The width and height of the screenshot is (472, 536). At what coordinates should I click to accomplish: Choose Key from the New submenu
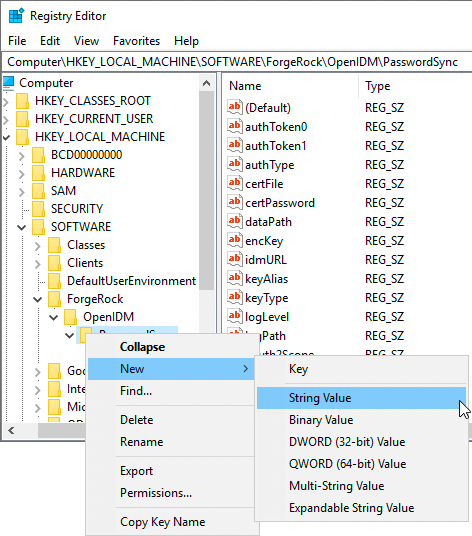click(x=361, y=369)
